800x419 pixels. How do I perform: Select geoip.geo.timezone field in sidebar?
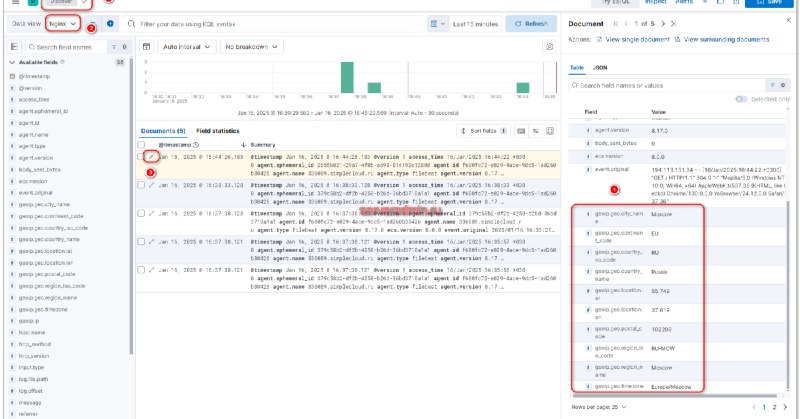[x=43, y=309]
